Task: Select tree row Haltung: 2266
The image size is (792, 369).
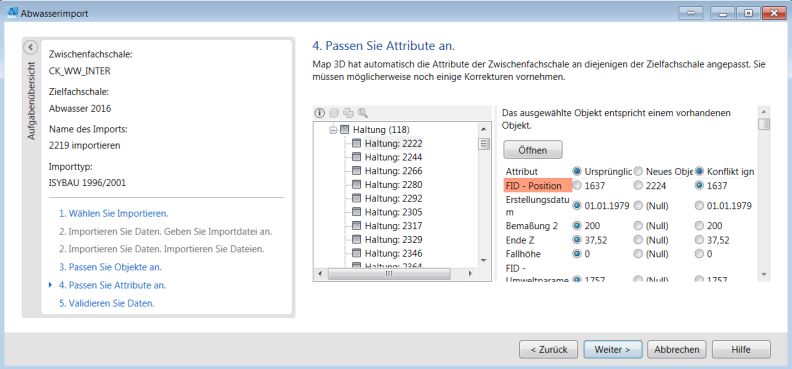Action: click(x=393, y=171)
